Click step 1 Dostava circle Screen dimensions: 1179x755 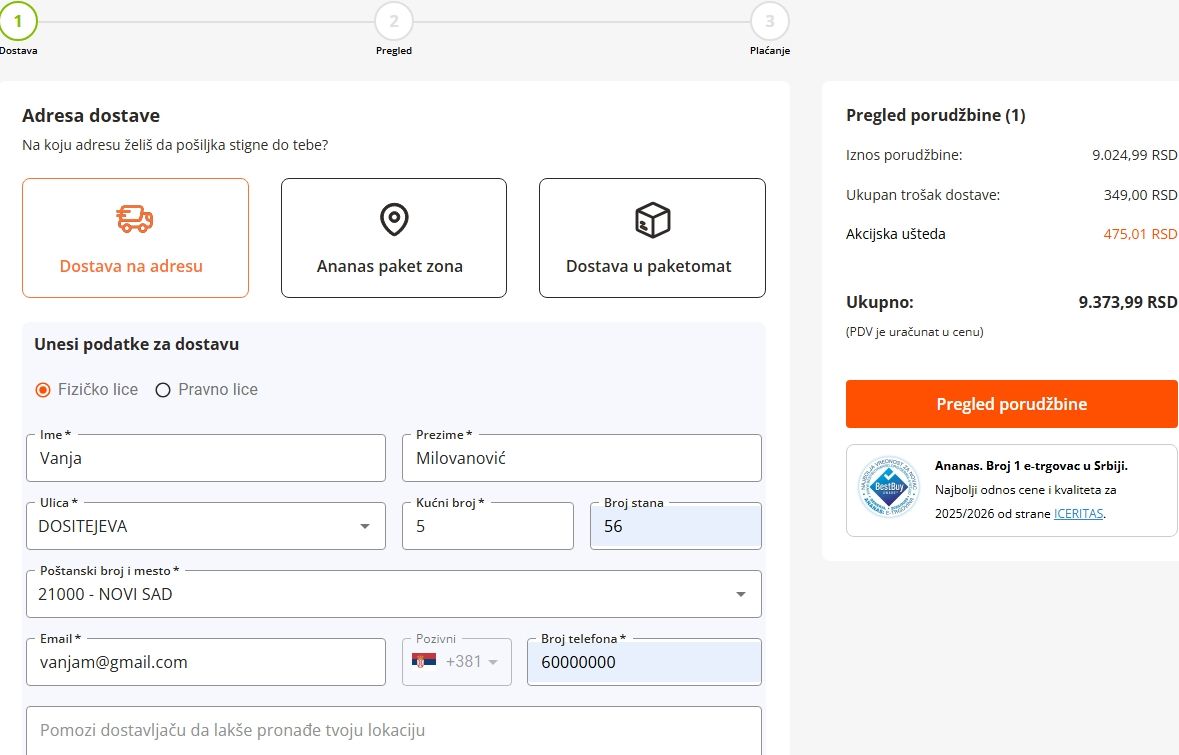(18, 20)
